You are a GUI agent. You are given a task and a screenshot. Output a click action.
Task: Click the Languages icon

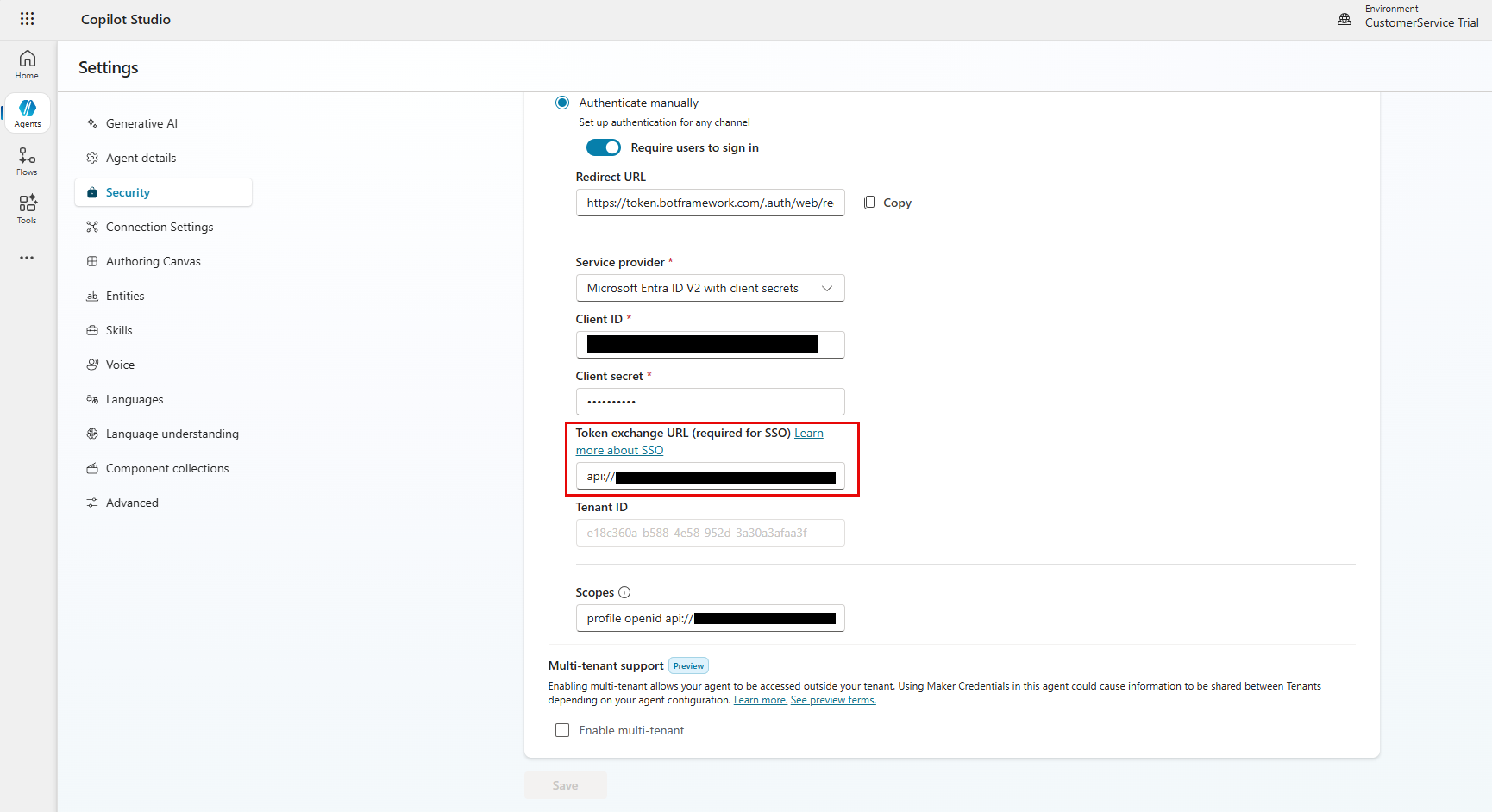[x=92, y=399]
